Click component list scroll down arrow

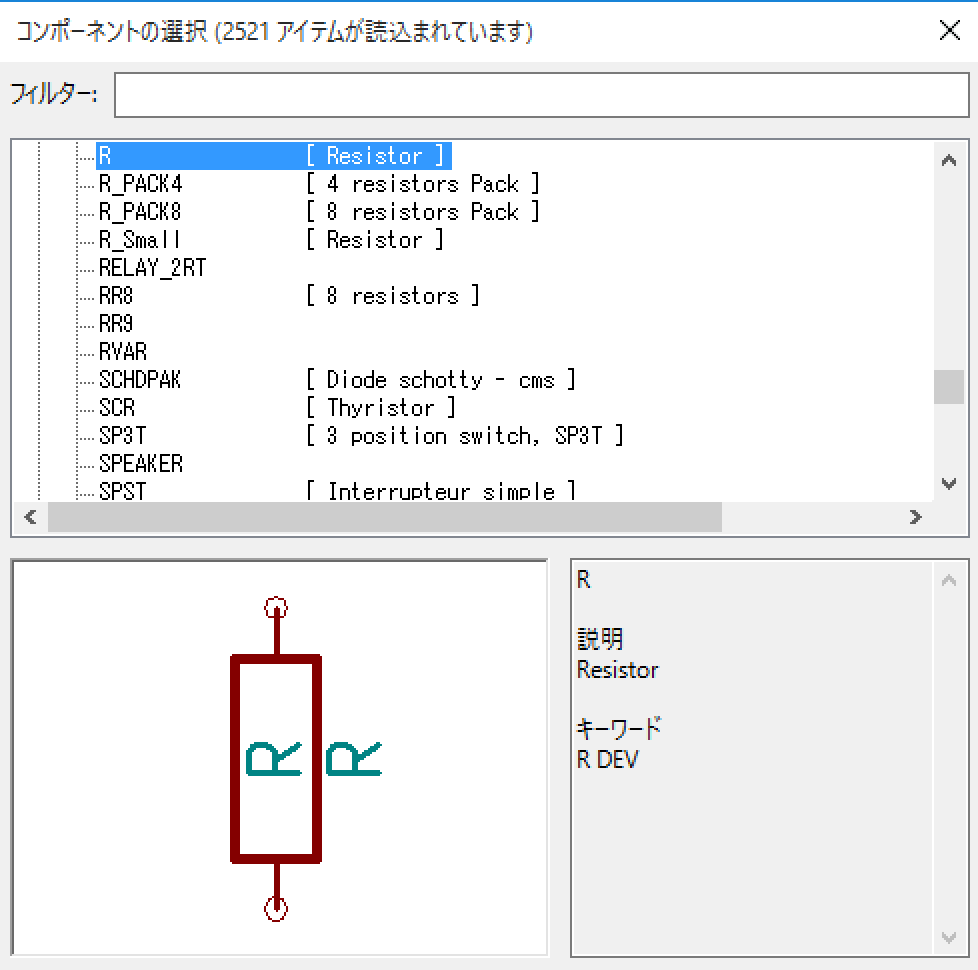point(949,483)
